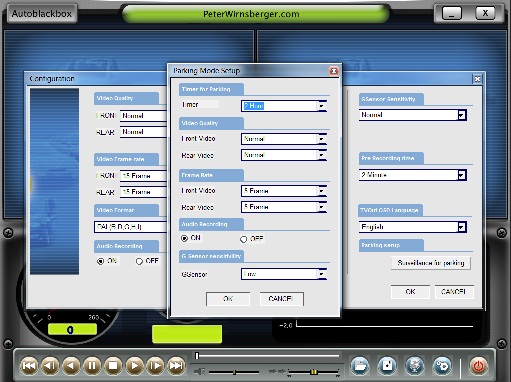Play video in reverse
The image size is (511, 382).
[71, 366]
